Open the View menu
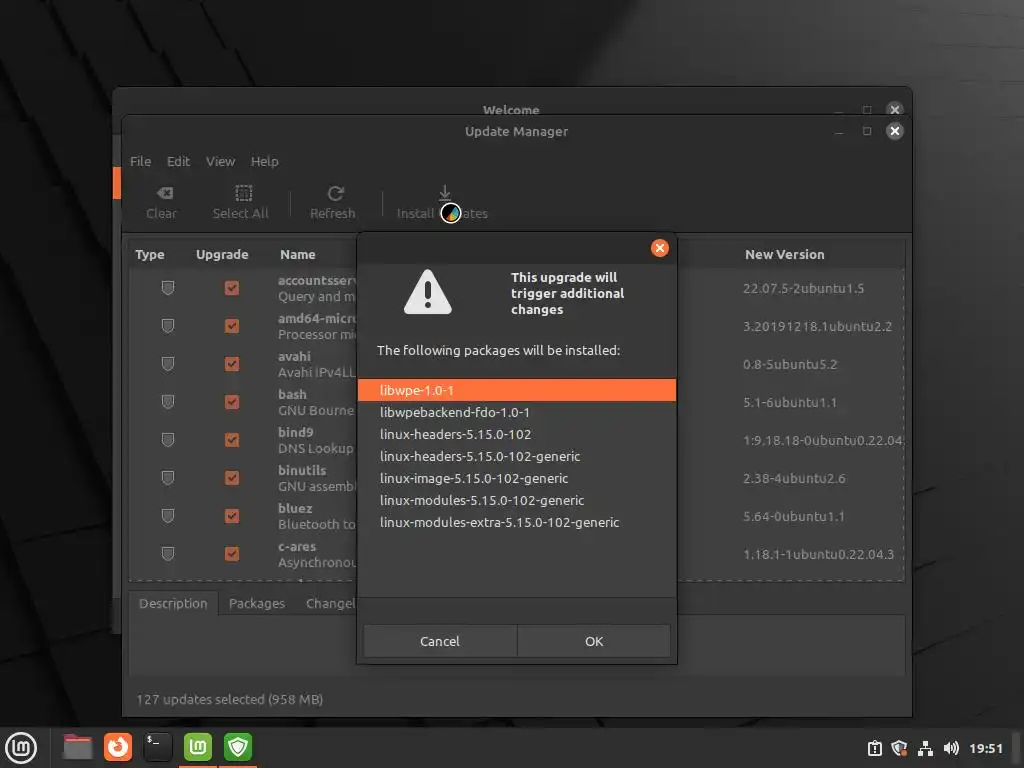Viewport: 1024px width, 768px height. 221,161
